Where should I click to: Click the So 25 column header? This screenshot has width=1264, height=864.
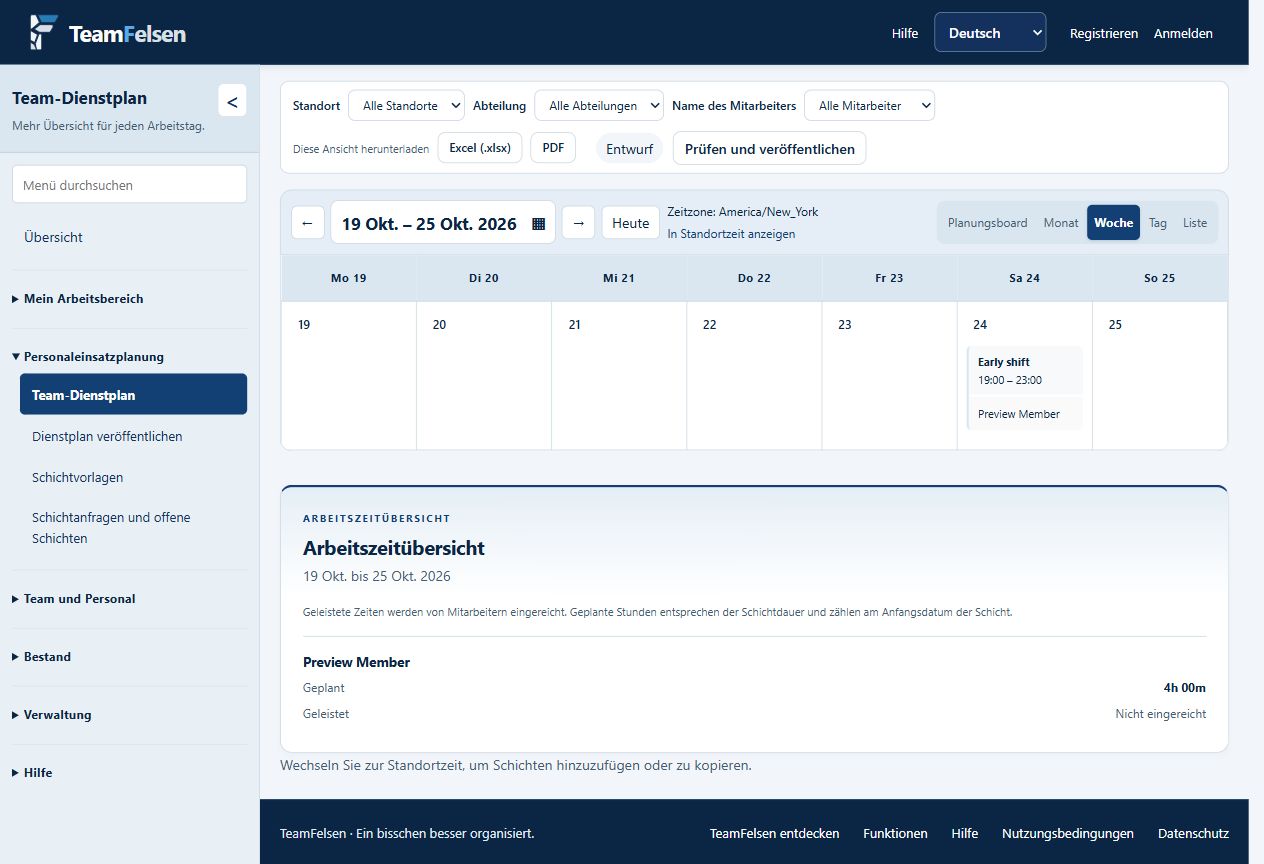(x=1160, y=278)
